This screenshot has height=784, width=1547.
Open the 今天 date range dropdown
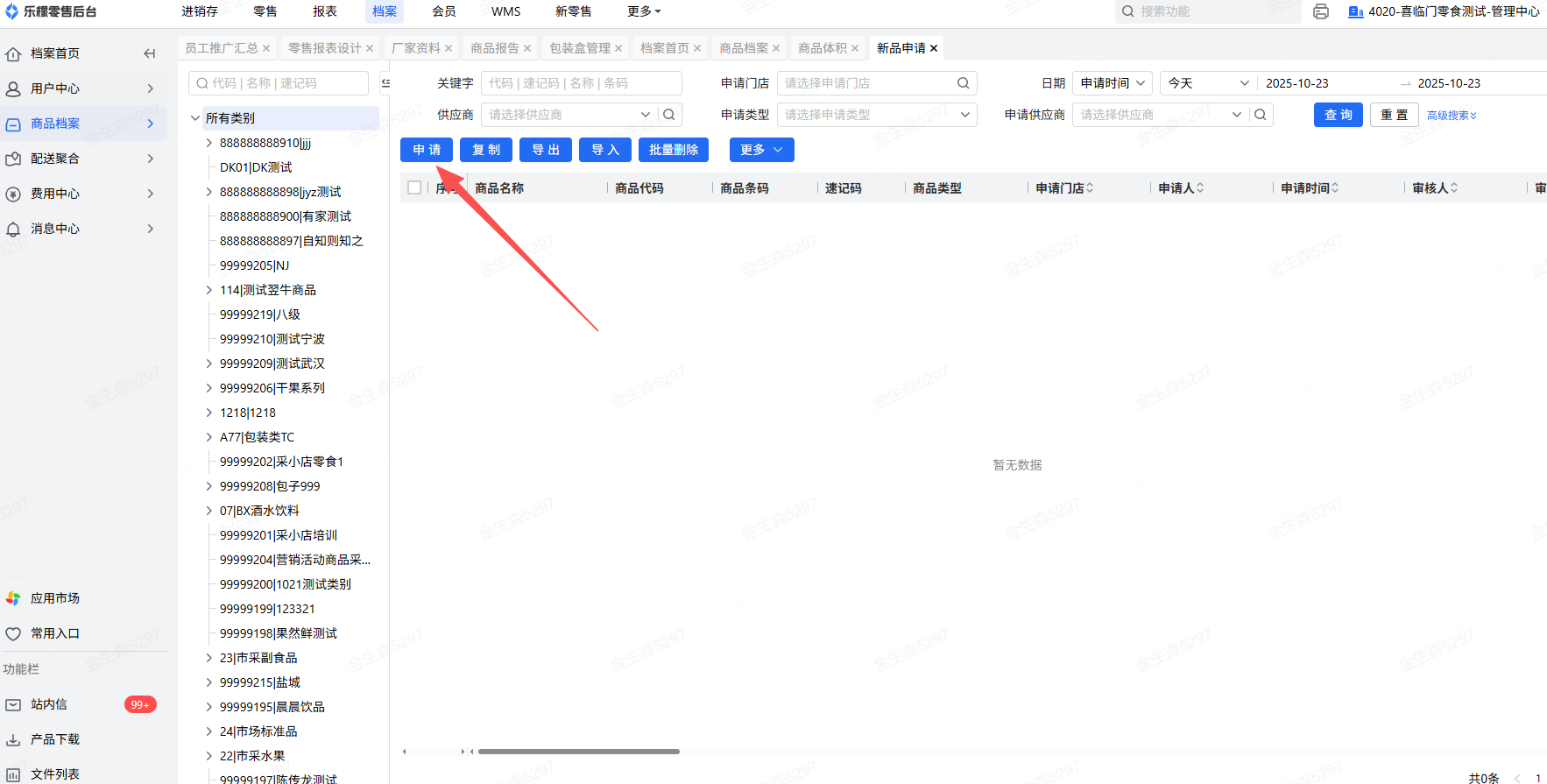[1208, 83]
